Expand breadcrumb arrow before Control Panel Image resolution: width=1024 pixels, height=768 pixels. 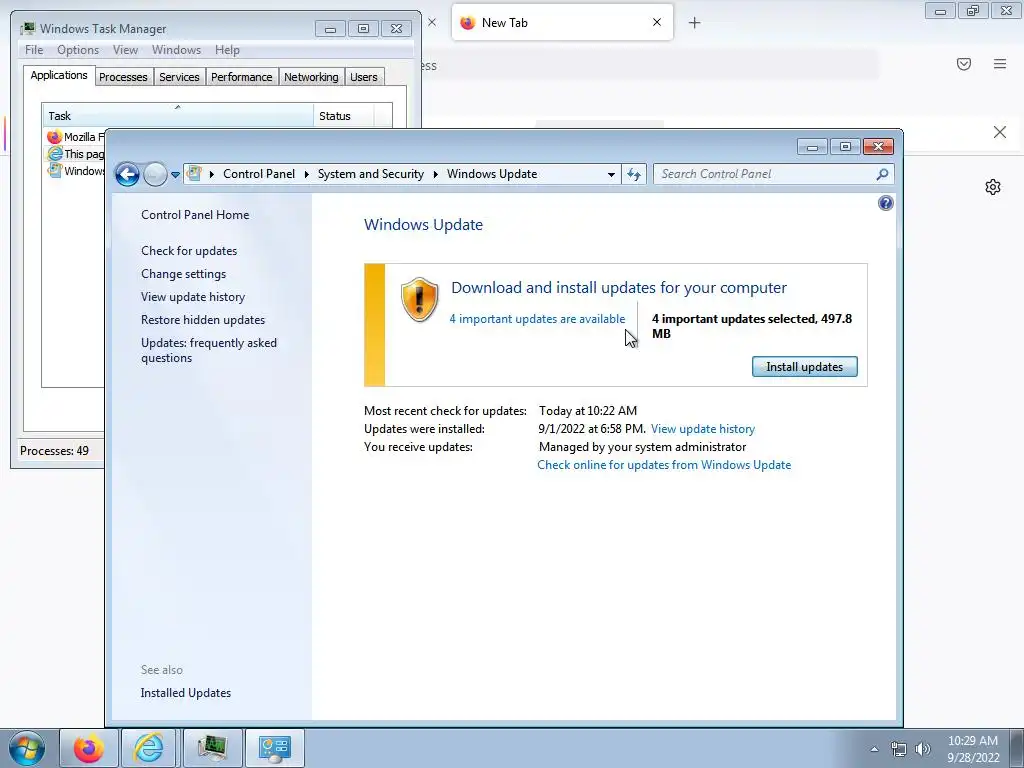(x=212, y=174)
